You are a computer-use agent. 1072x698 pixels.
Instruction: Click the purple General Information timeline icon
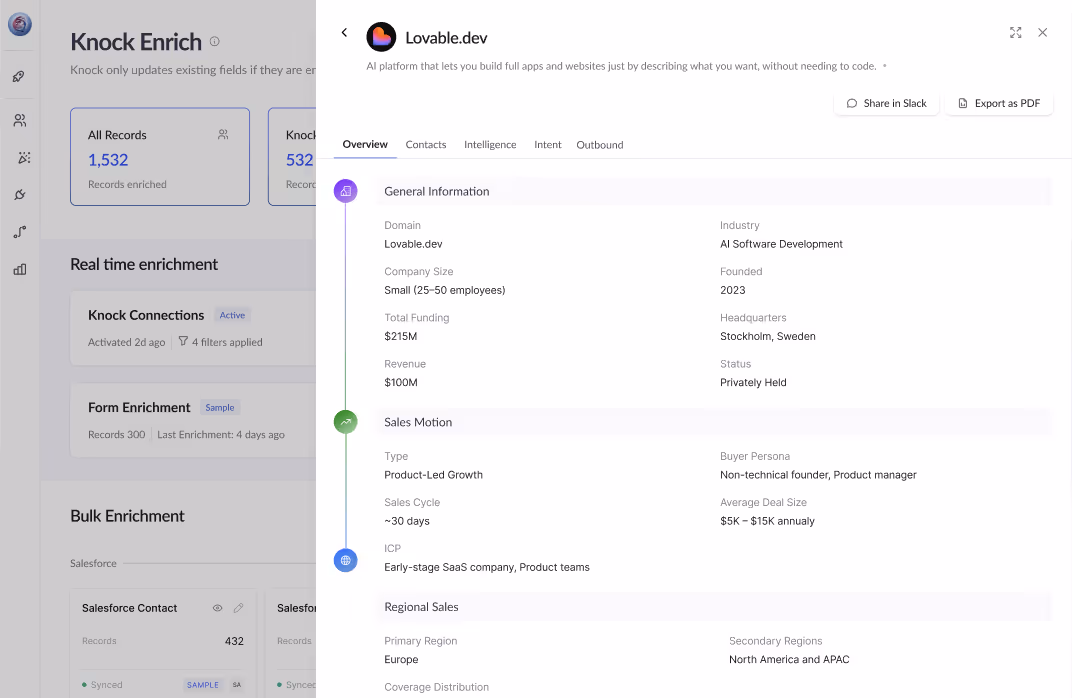[x=345, y=190]
